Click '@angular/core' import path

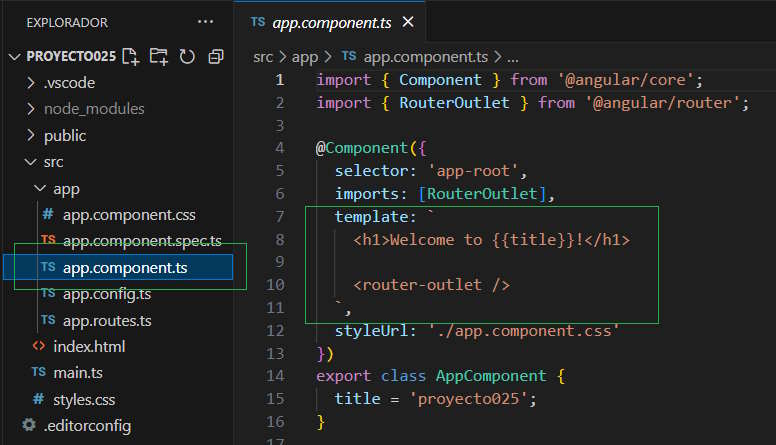tap(626, 80)
